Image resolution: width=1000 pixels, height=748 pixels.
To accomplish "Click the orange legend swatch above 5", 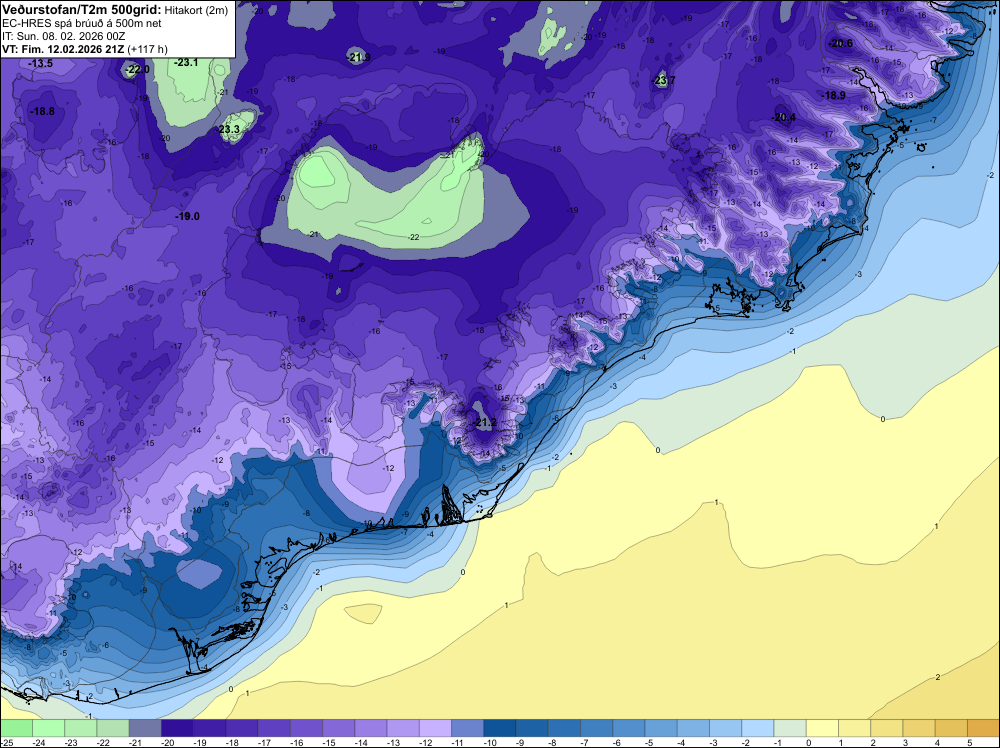I will point(983,728).
